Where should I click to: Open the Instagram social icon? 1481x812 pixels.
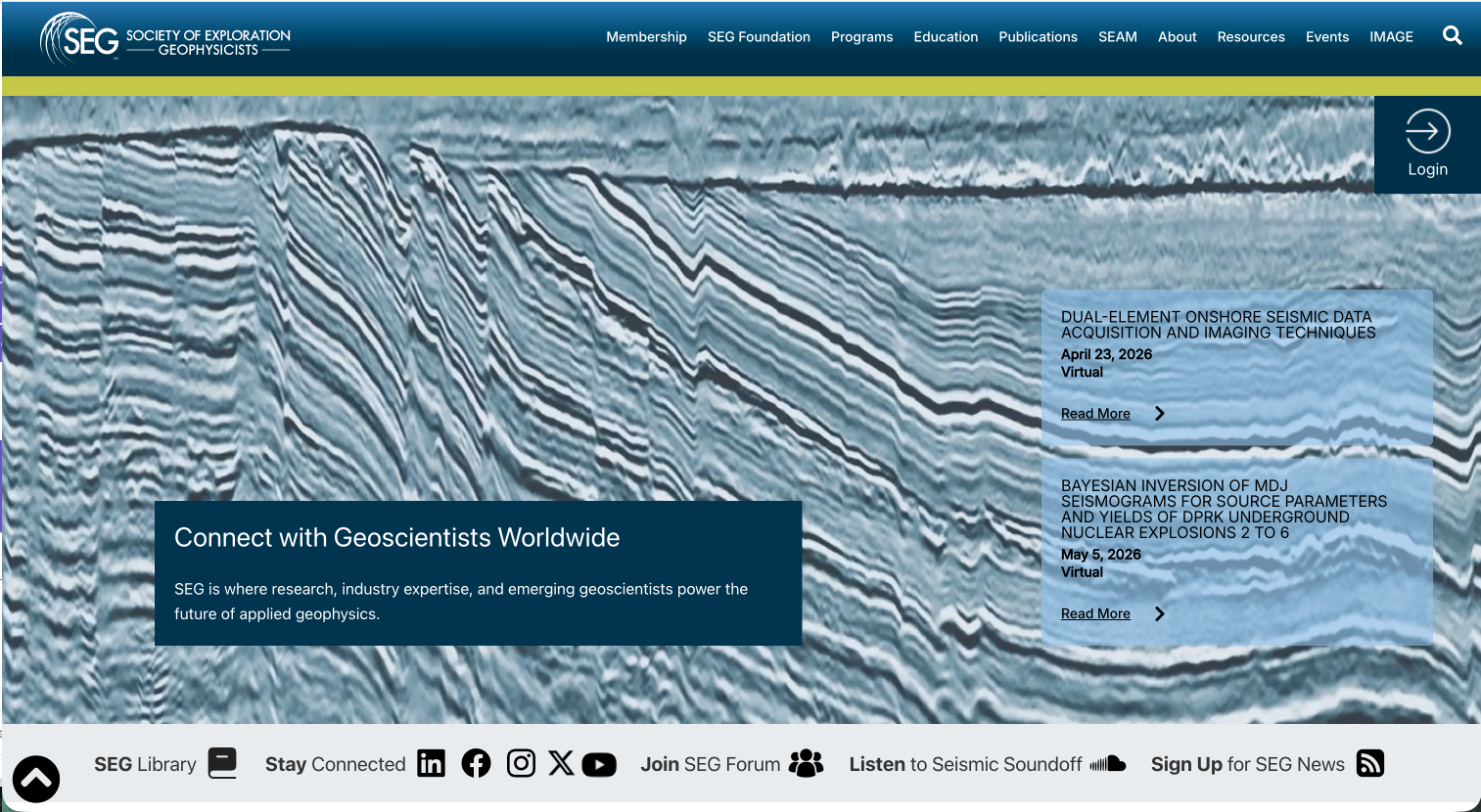coord(521,764)
